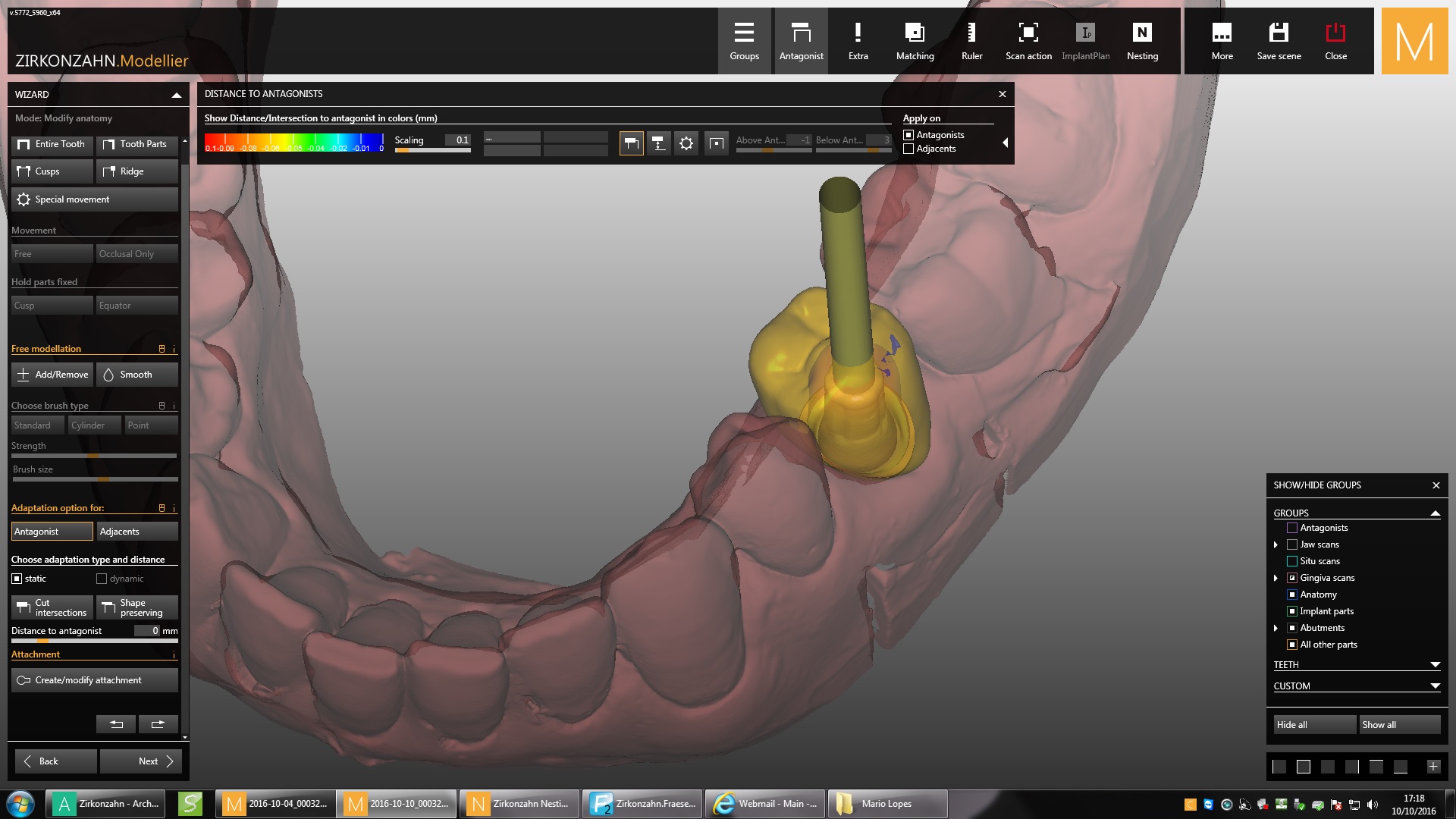Open the Antagonist tool from the top toolbar

[801, 41]
